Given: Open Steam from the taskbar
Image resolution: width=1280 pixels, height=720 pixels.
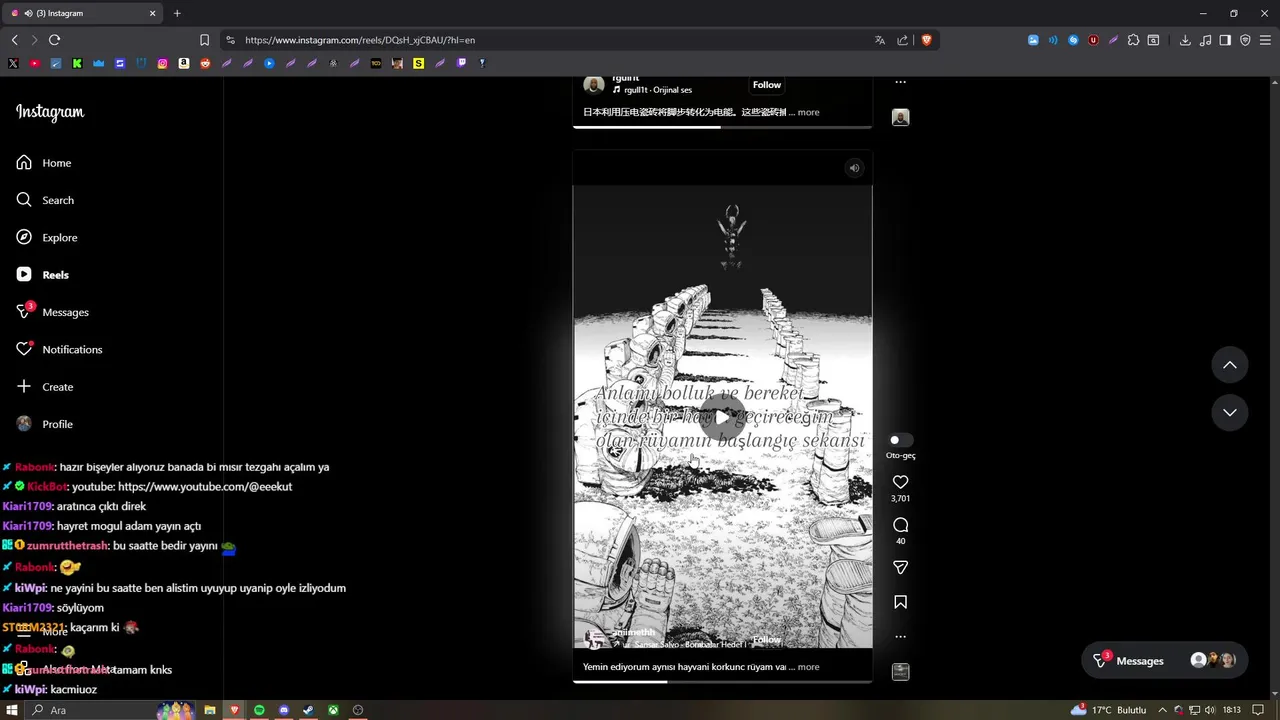Looking at the screenshot, I should tap(308, 710).
